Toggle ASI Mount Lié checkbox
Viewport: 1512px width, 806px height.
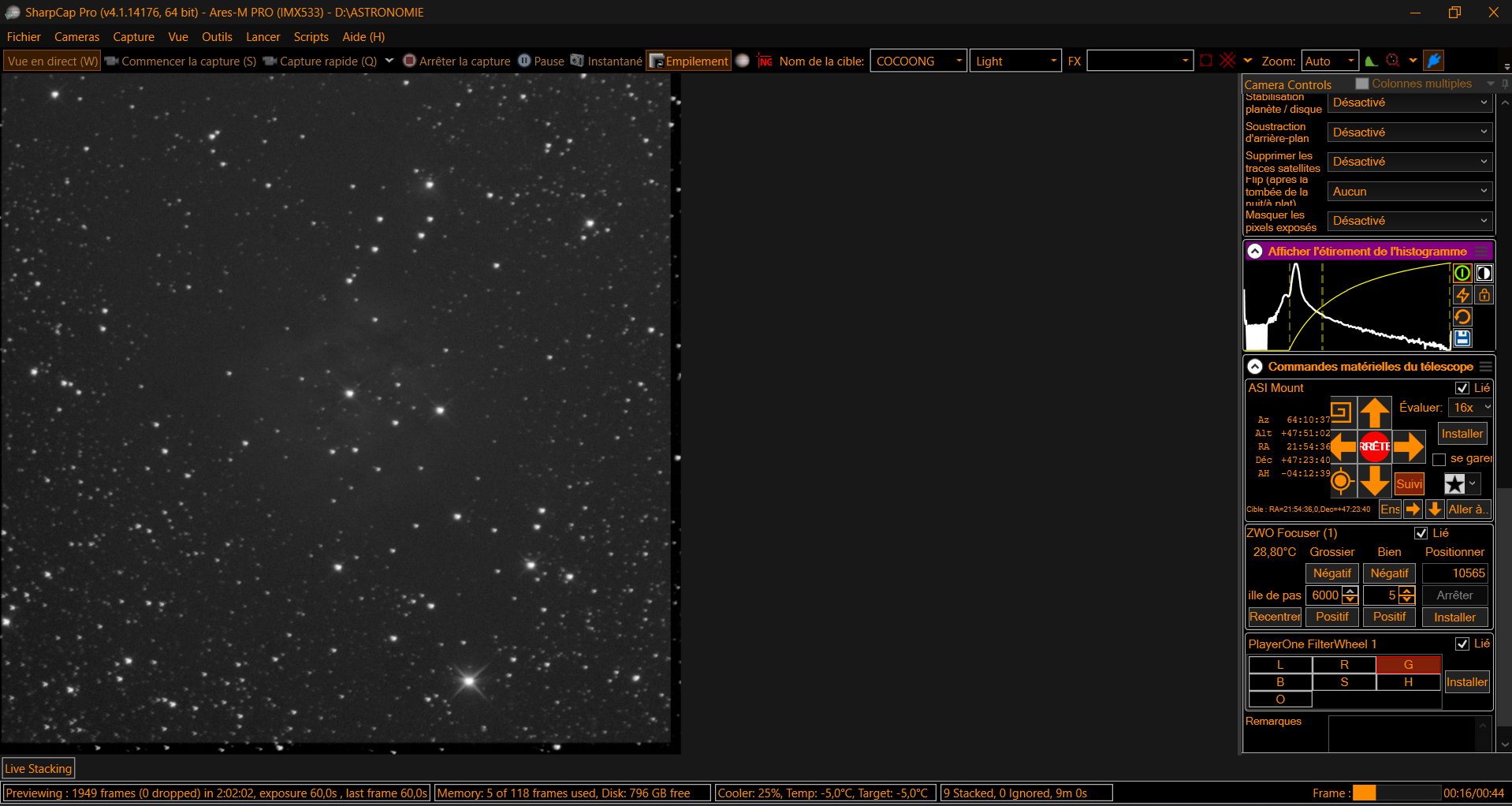pos(1462,388)
